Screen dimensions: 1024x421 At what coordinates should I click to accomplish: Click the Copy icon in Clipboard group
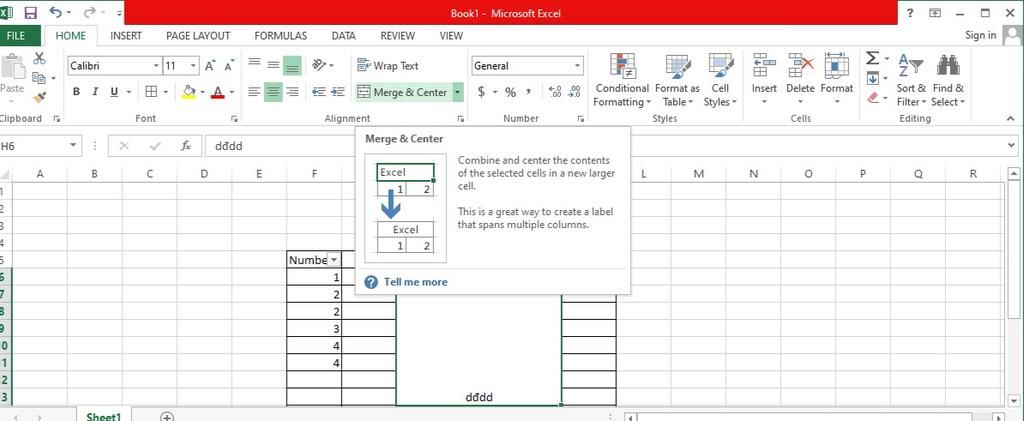[39, 78]
